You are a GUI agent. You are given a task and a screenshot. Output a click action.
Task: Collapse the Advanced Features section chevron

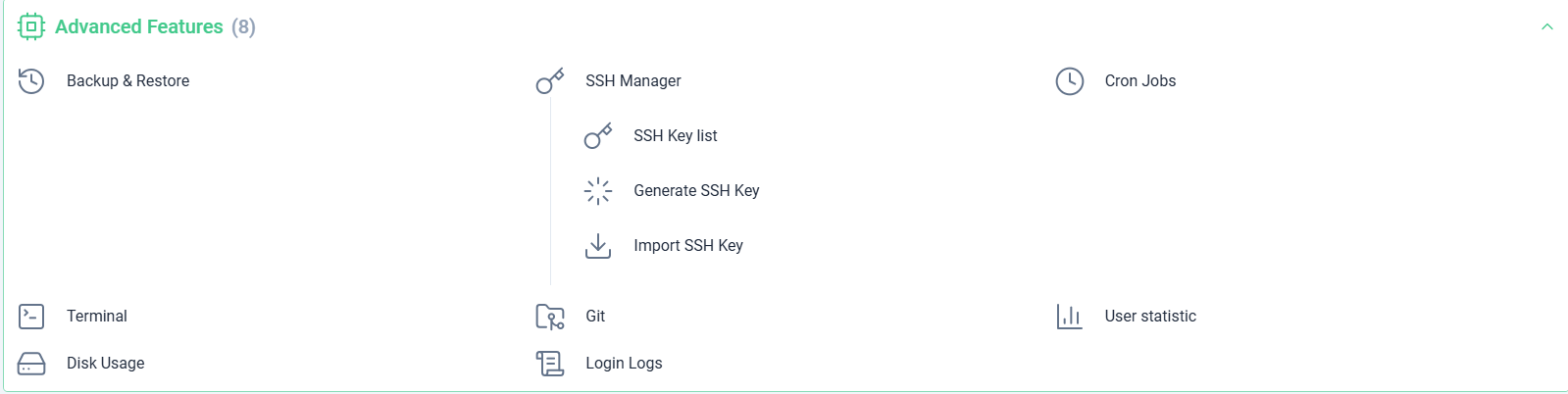click(x=1547, y=26)
